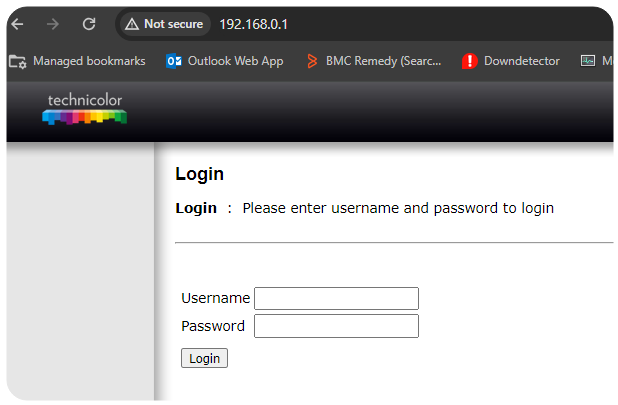Click the Login page heading
The width and height of the screenshot is (618, 405).
199,174
